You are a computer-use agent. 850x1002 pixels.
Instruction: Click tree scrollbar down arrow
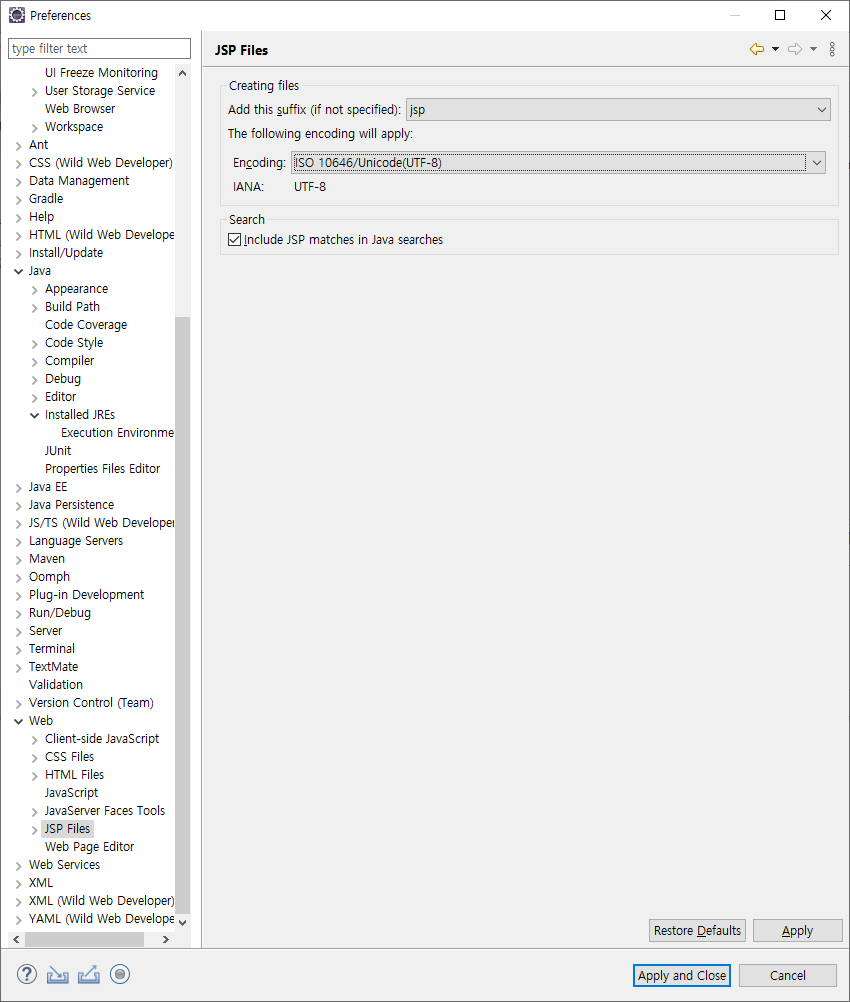pos(182,922)
